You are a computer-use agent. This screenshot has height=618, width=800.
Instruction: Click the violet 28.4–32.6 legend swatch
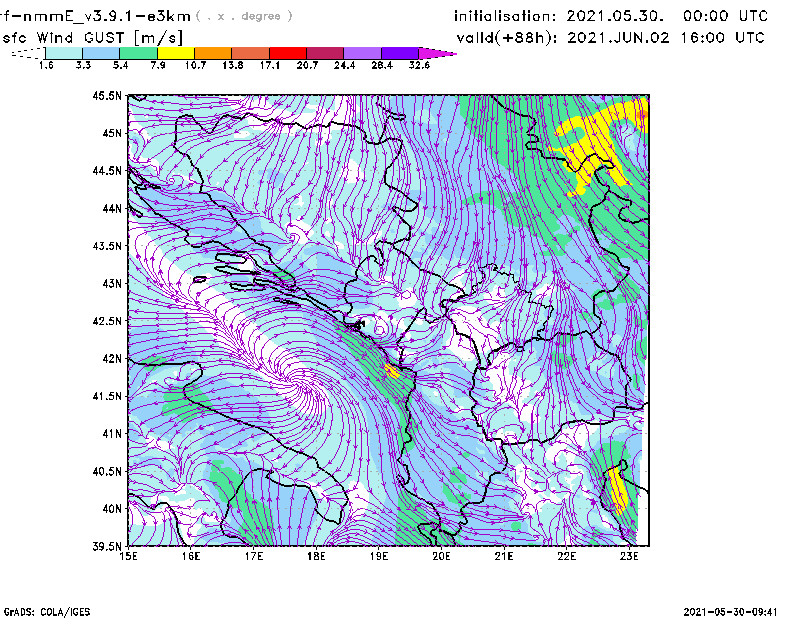tap(400, 53)
